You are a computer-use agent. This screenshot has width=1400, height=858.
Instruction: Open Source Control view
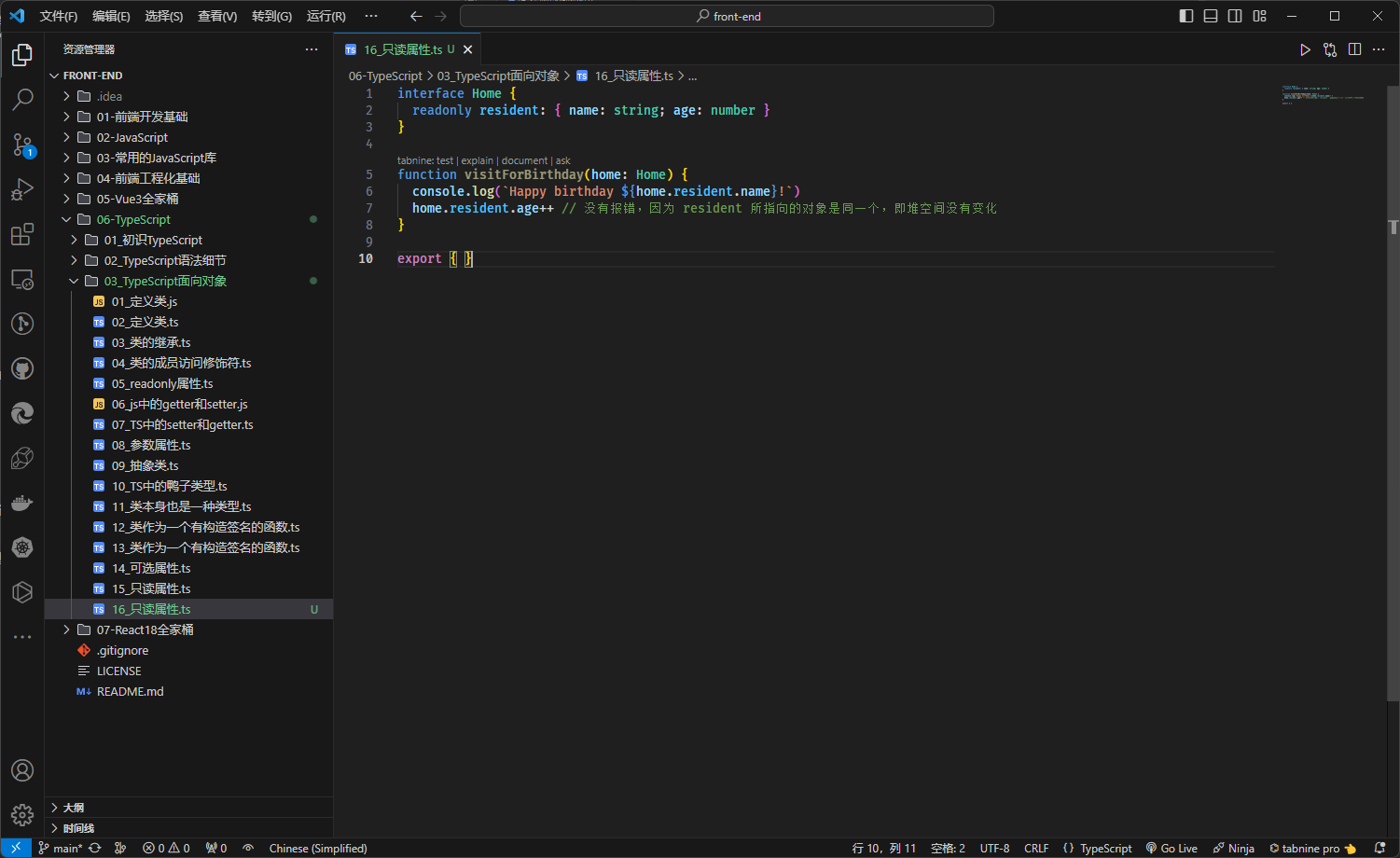22,145
